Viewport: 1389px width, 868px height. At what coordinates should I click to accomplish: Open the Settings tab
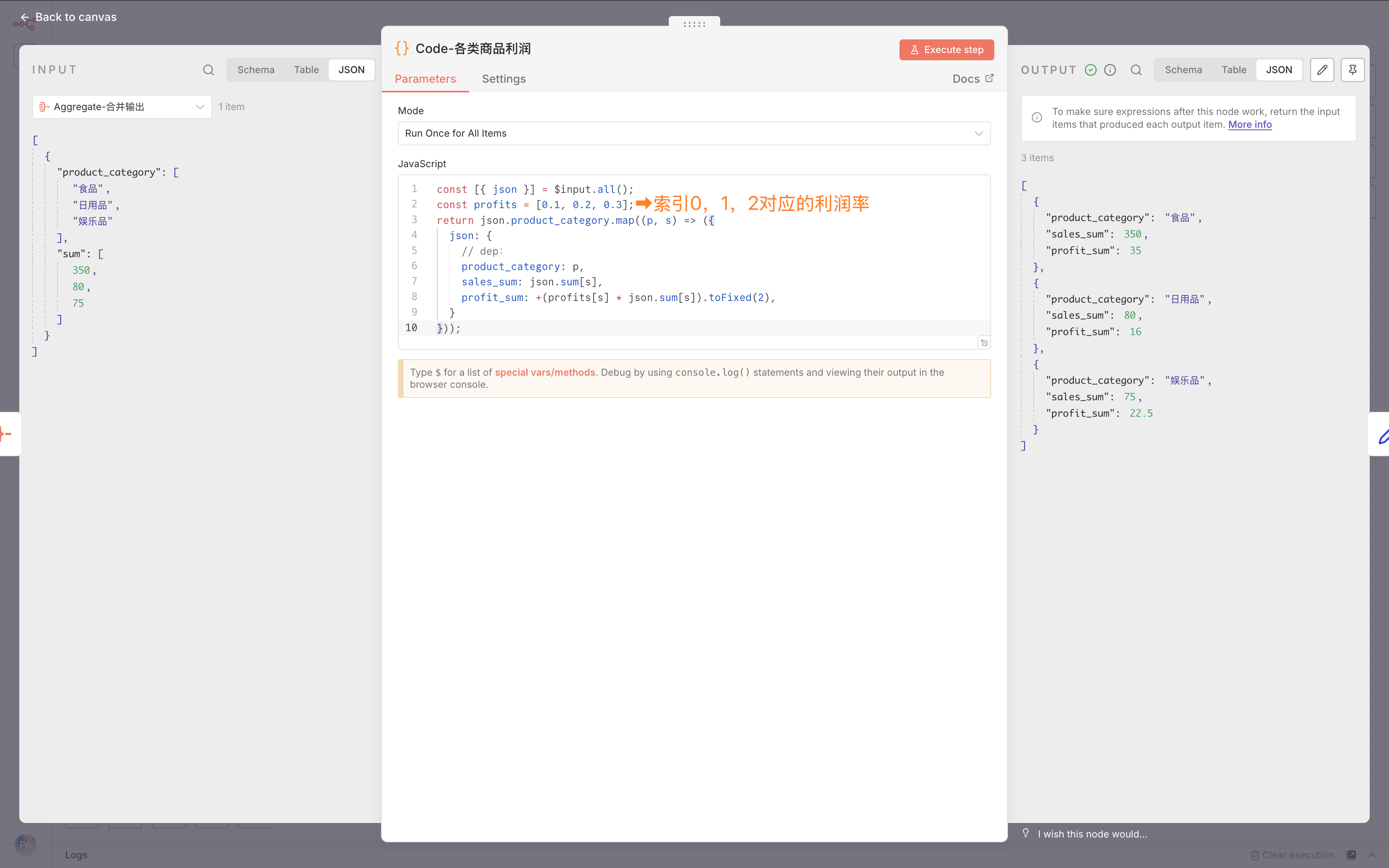(x=503, y=79)
